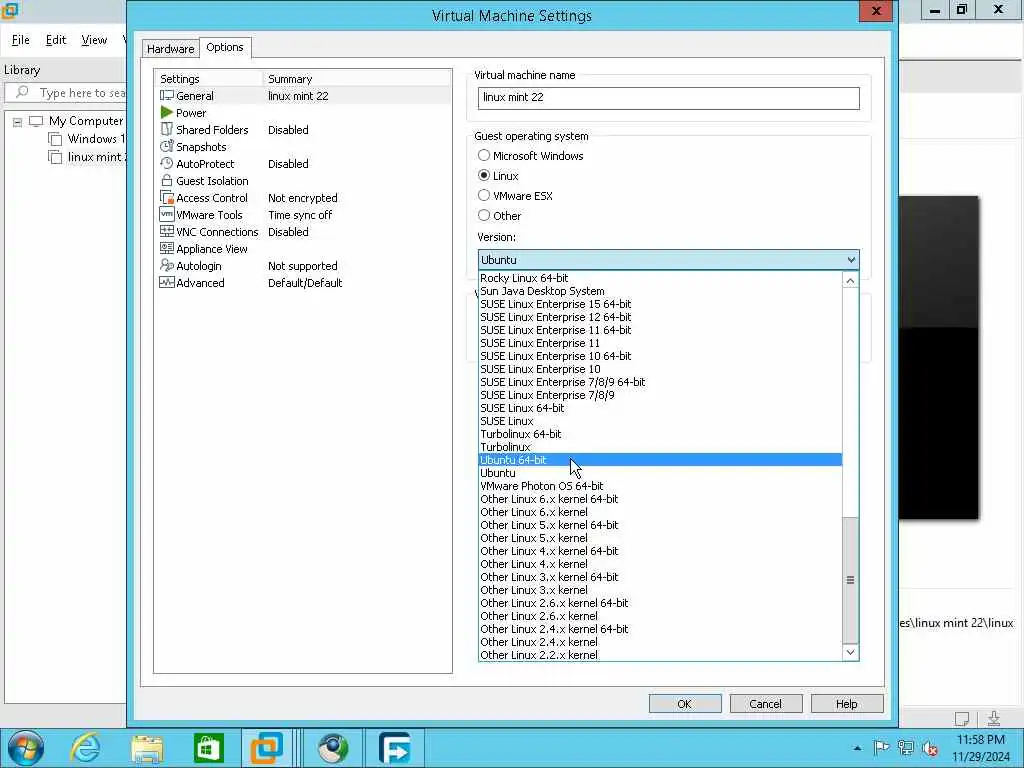This screenshot has width=1024, height=768.
Task: Open Internet Explorer from the taskbar
Action: pos(86,748)
